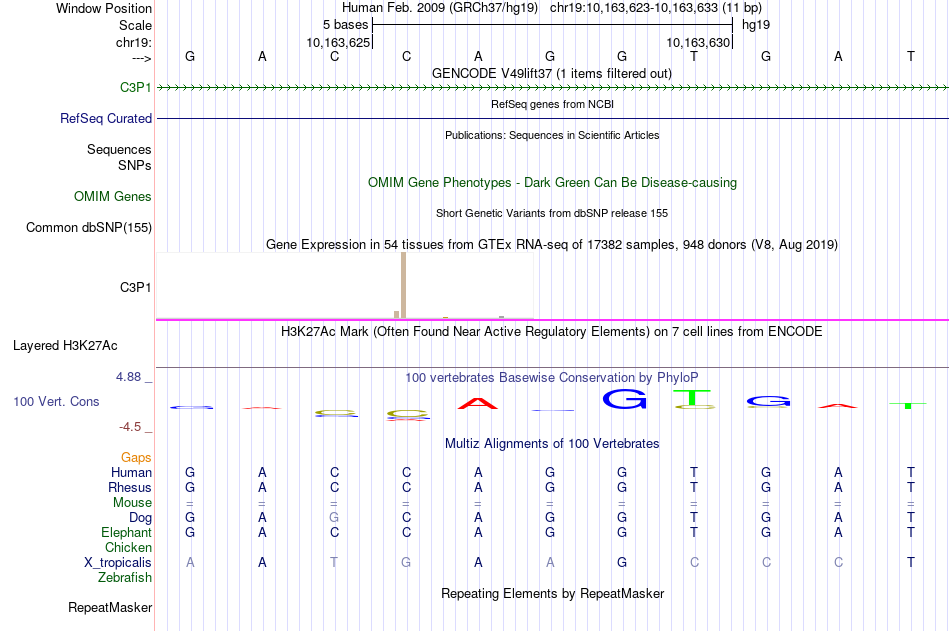Image resolution: width=950 pixels, height=631 pixels.
Task: Select the Mouse species label
Action: (132, 502)
